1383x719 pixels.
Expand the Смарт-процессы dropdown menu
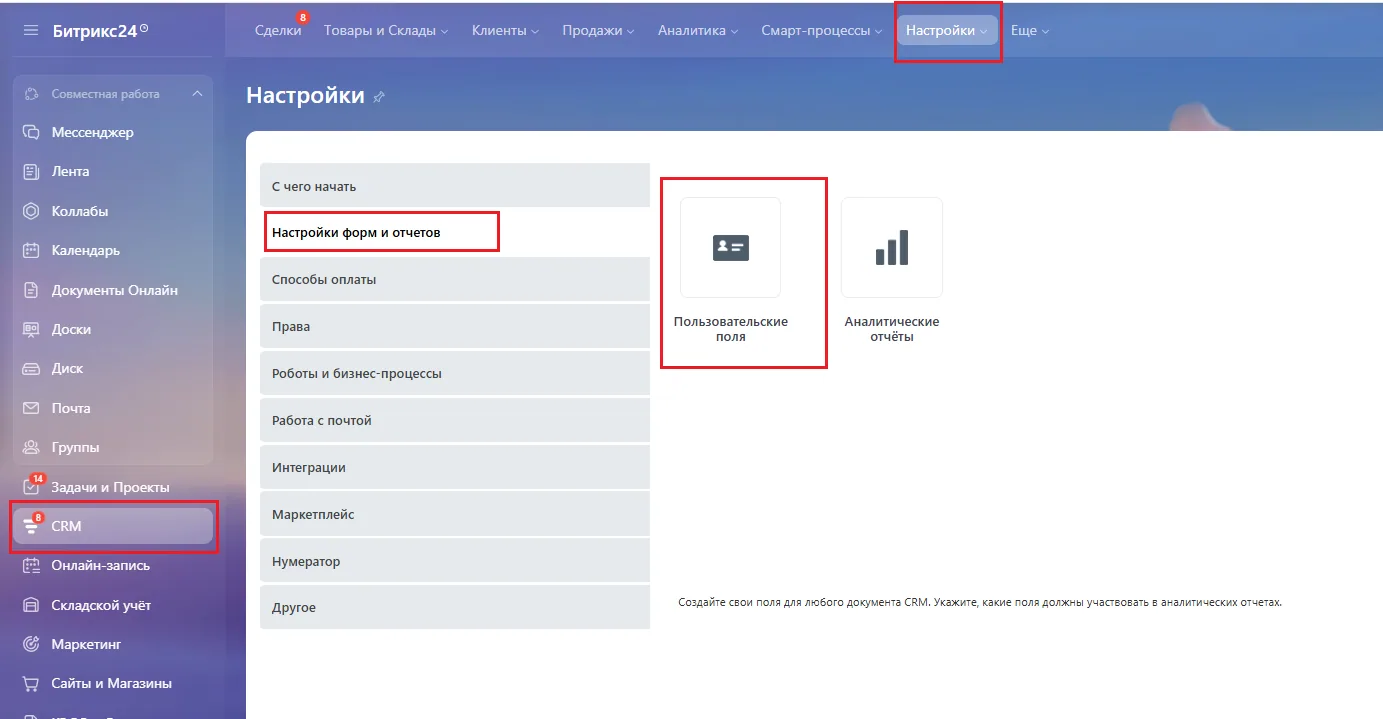tap(822, 30)
